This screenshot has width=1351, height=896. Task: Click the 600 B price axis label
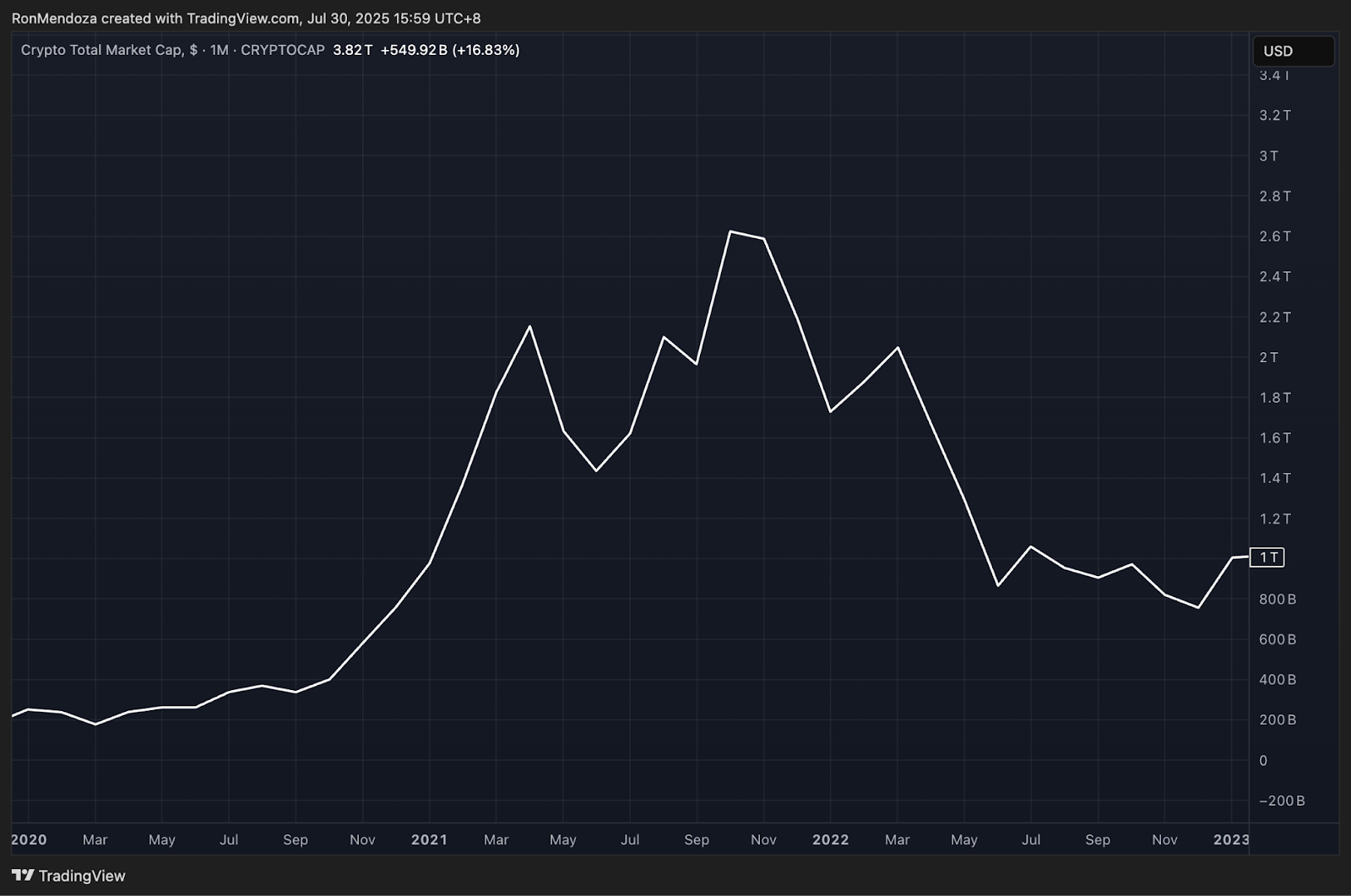click(1278, 639)
